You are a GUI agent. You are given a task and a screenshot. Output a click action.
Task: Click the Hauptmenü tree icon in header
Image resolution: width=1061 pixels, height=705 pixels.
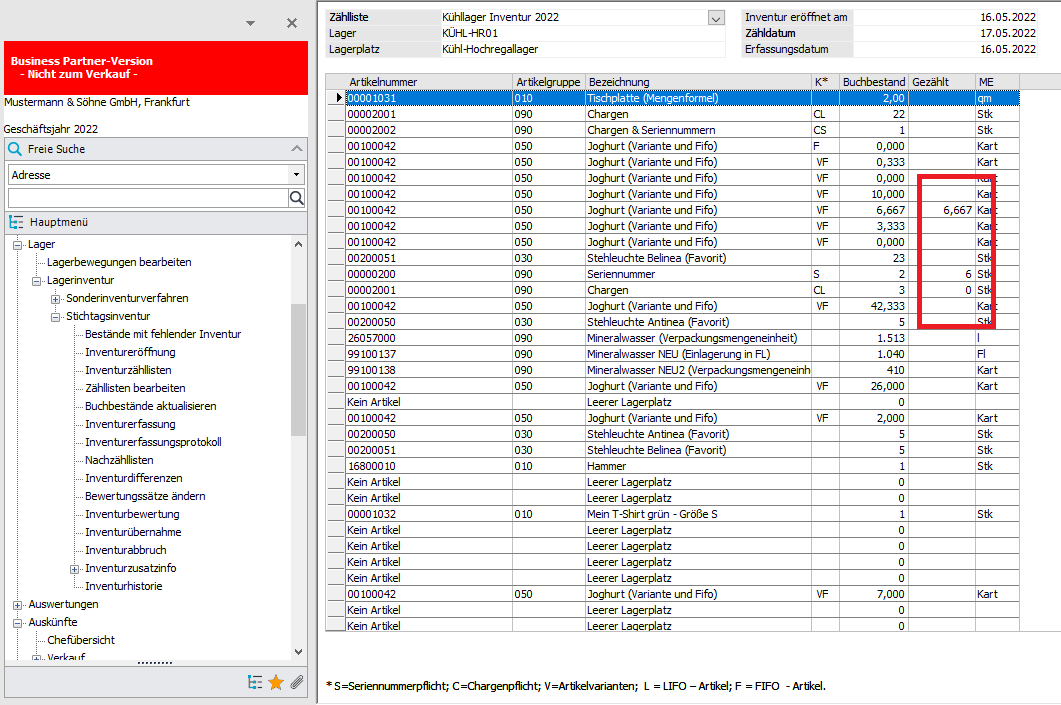pos(16,222)
